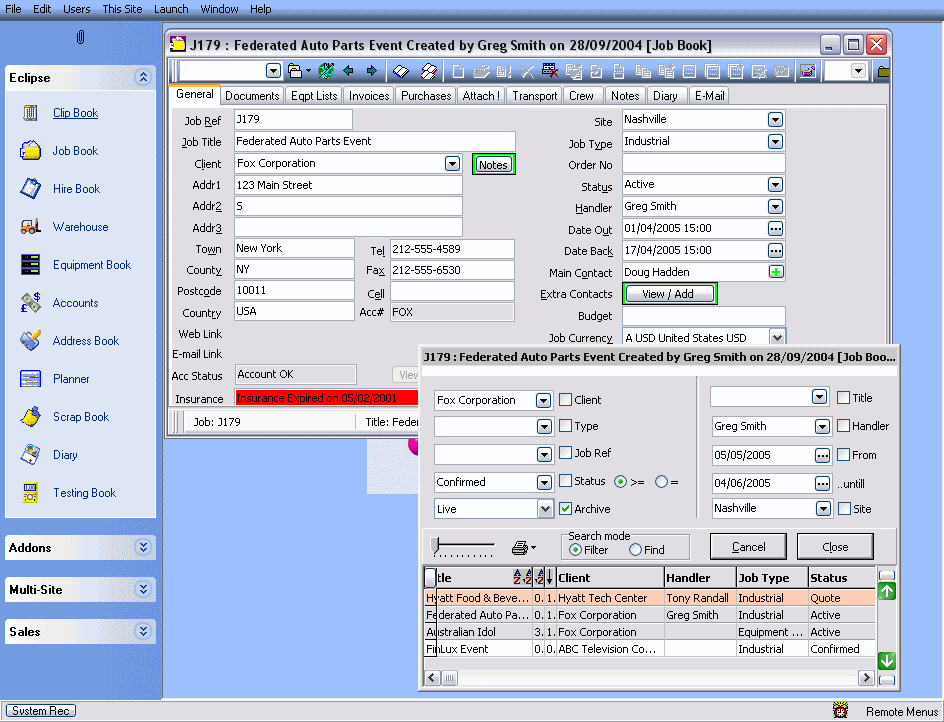Toggle the Site filter checkbox

click(x=845, y=509)
